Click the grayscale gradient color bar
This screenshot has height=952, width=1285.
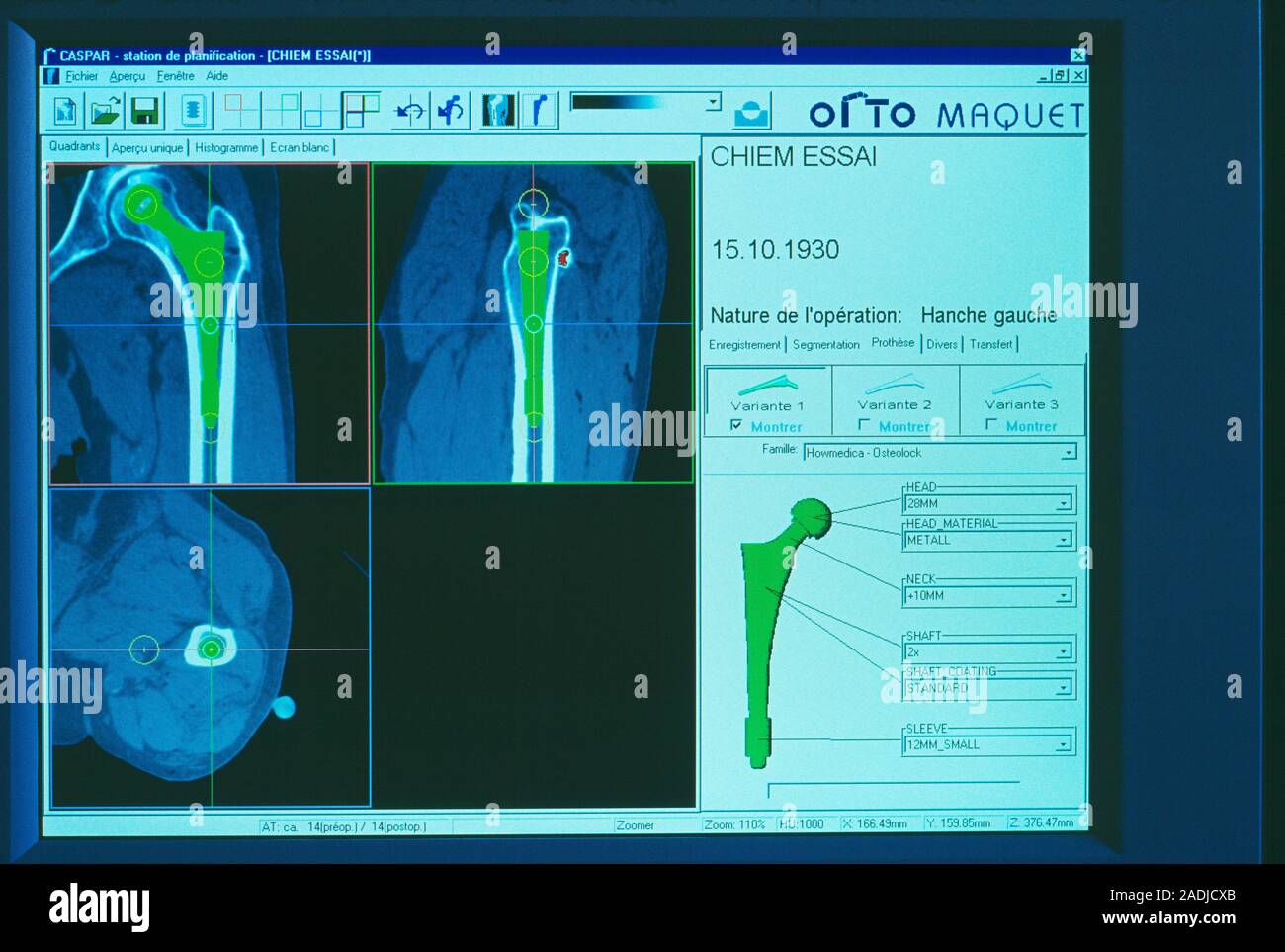tap(638, 102)
